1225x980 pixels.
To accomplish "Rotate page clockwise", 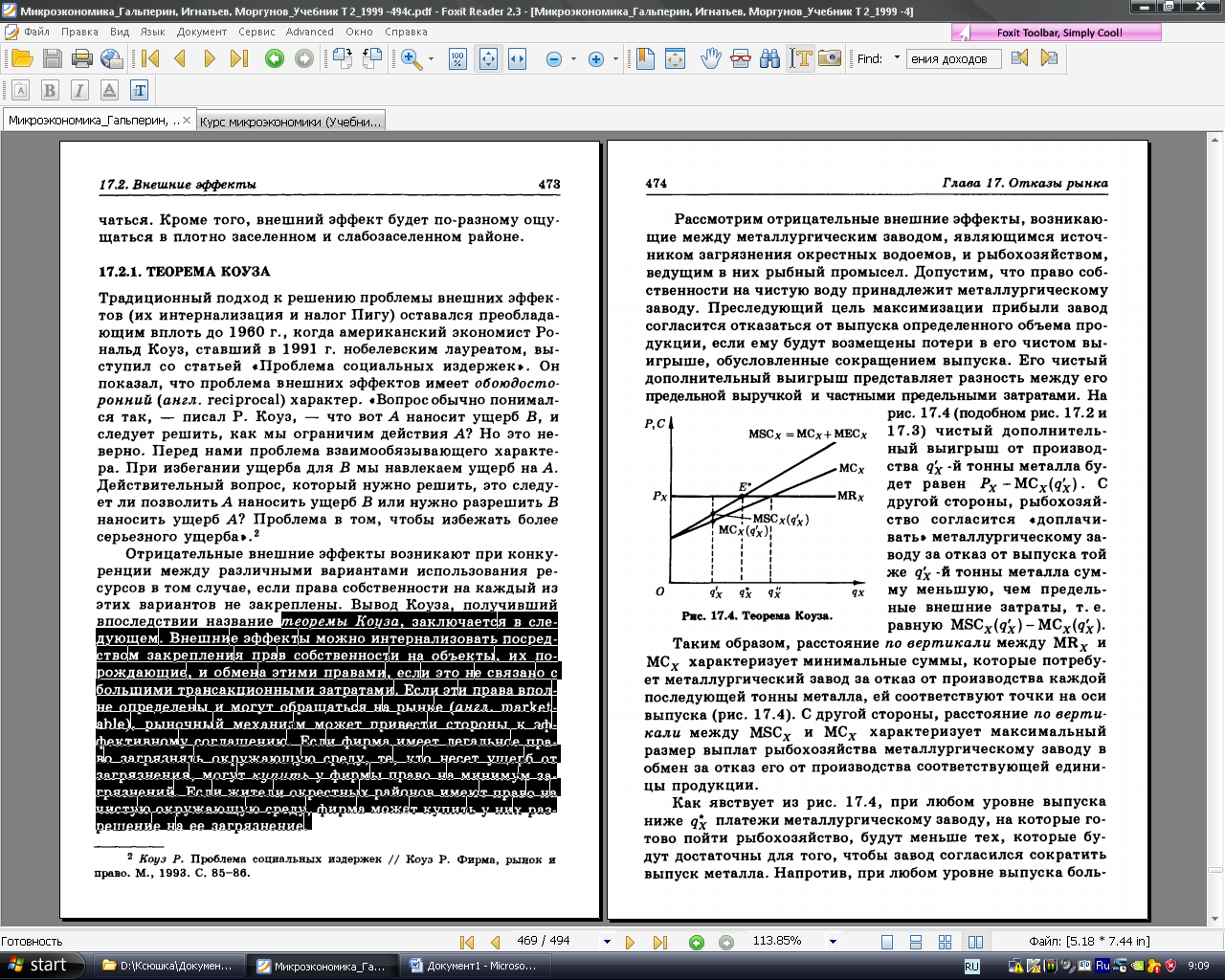I will [x=342, y=58].
